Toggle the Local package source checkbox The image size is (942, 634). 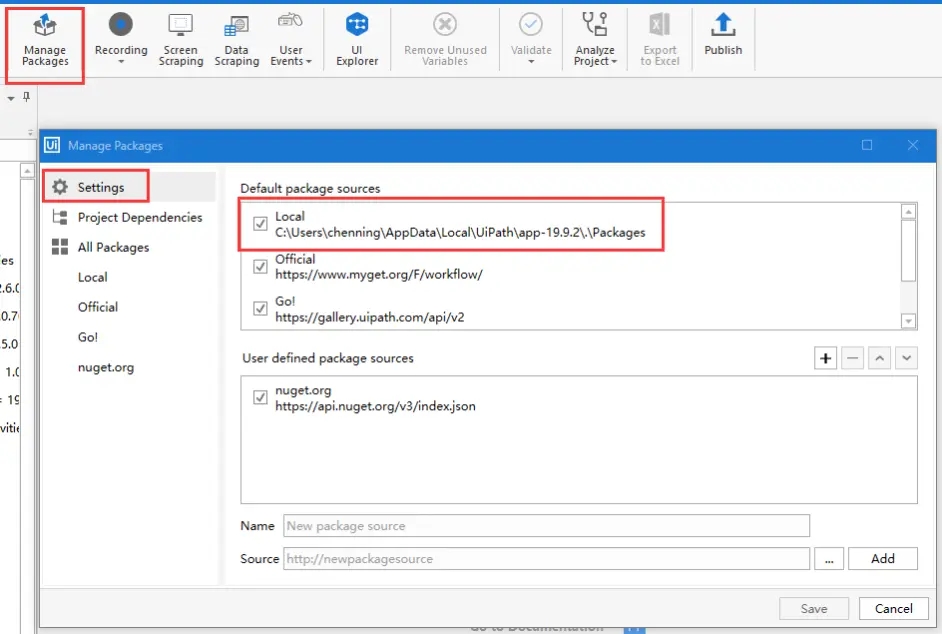[260, 224]
